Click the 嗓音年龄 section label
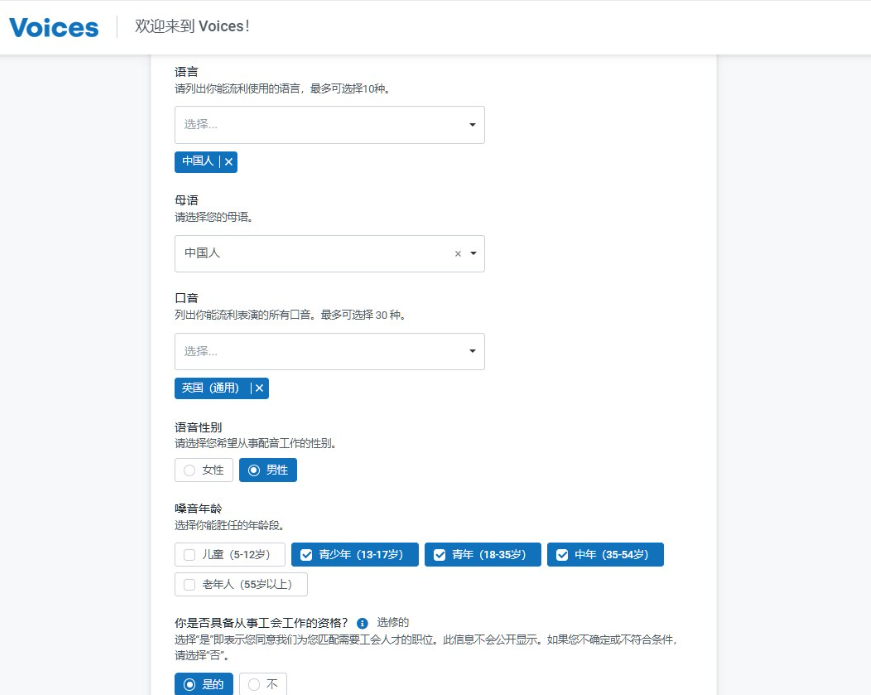The image size is (871, 695). pos(198,508)
